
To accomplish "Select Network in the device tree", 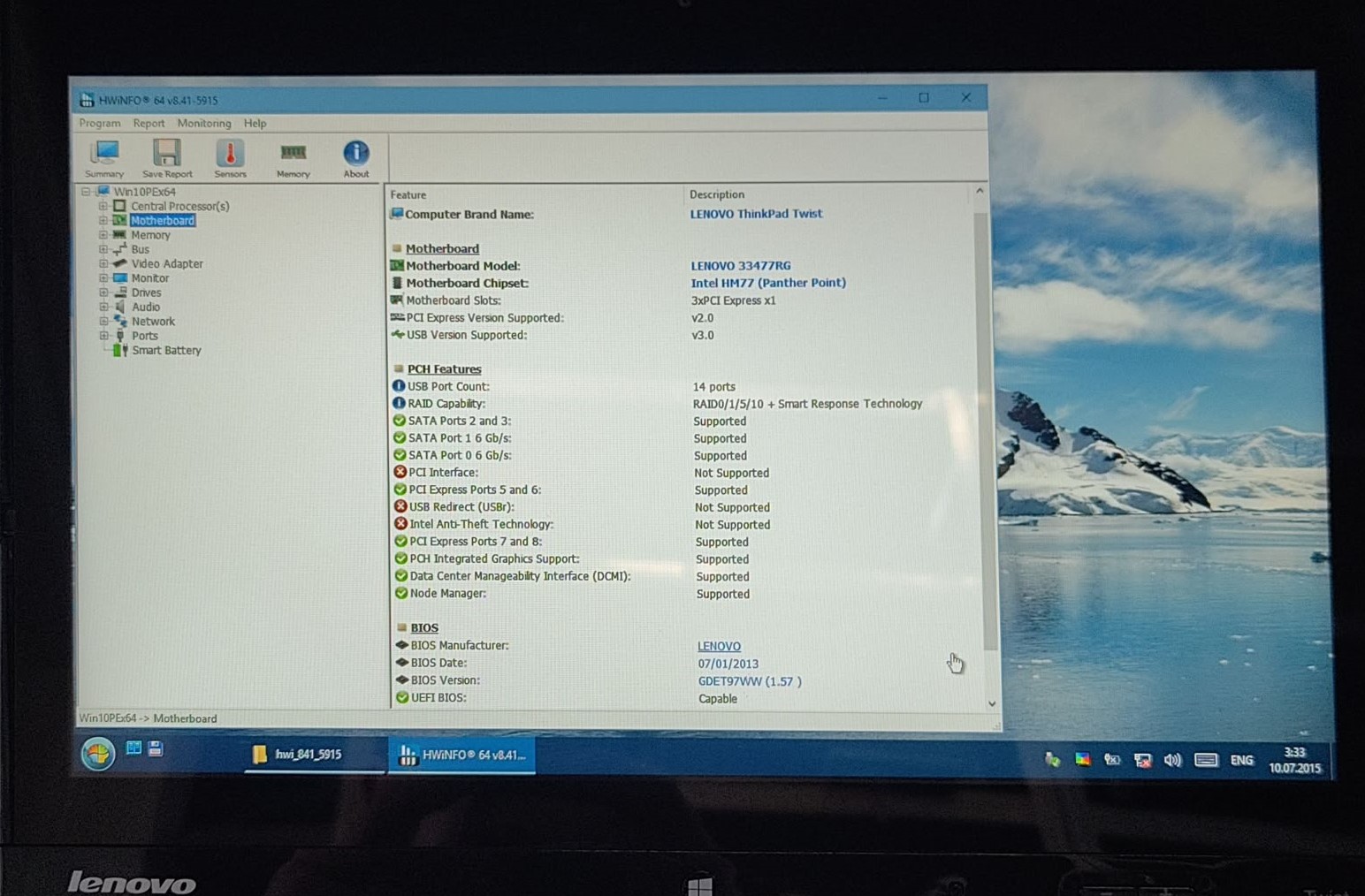I will pyautogui.click(x=154, y=322).
